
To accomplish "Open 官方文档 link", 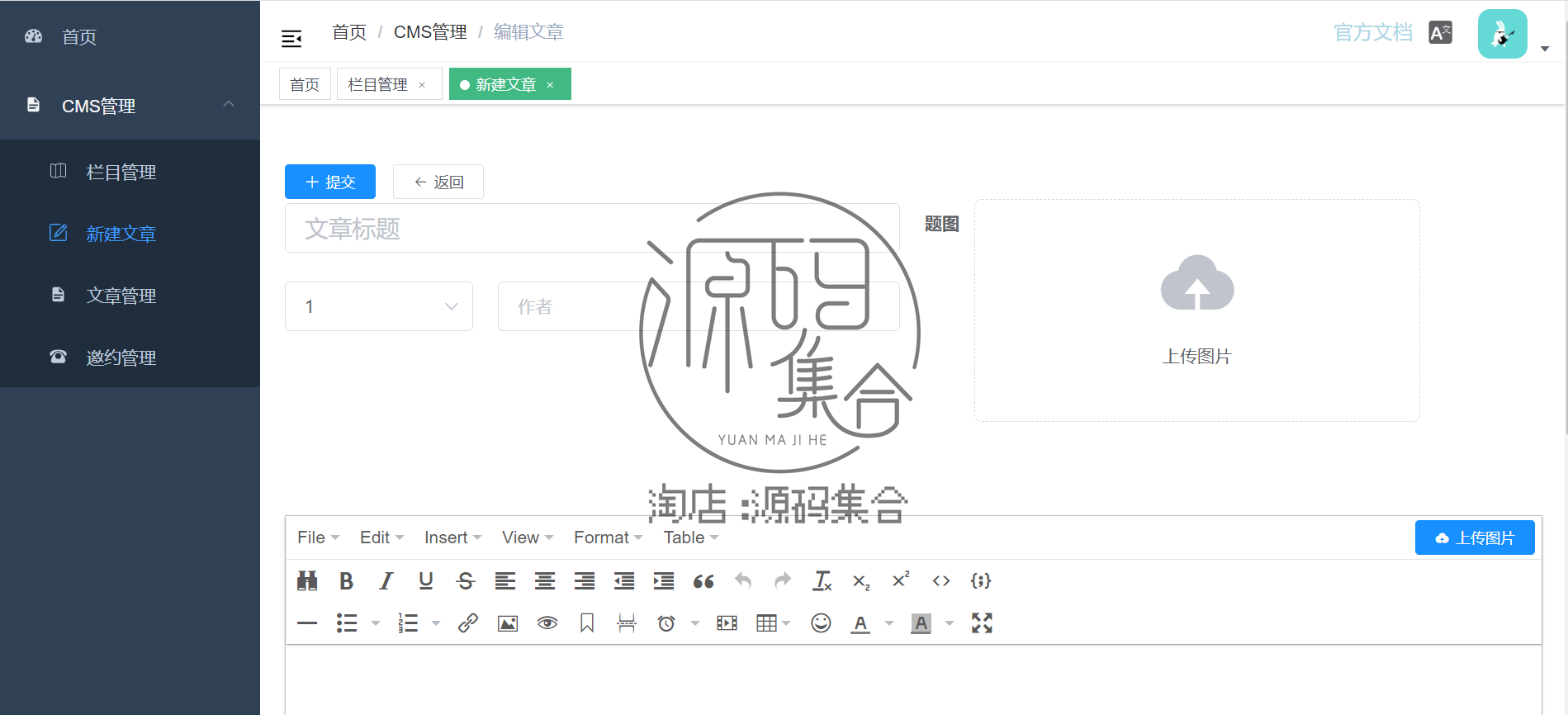I will 1373,32.
